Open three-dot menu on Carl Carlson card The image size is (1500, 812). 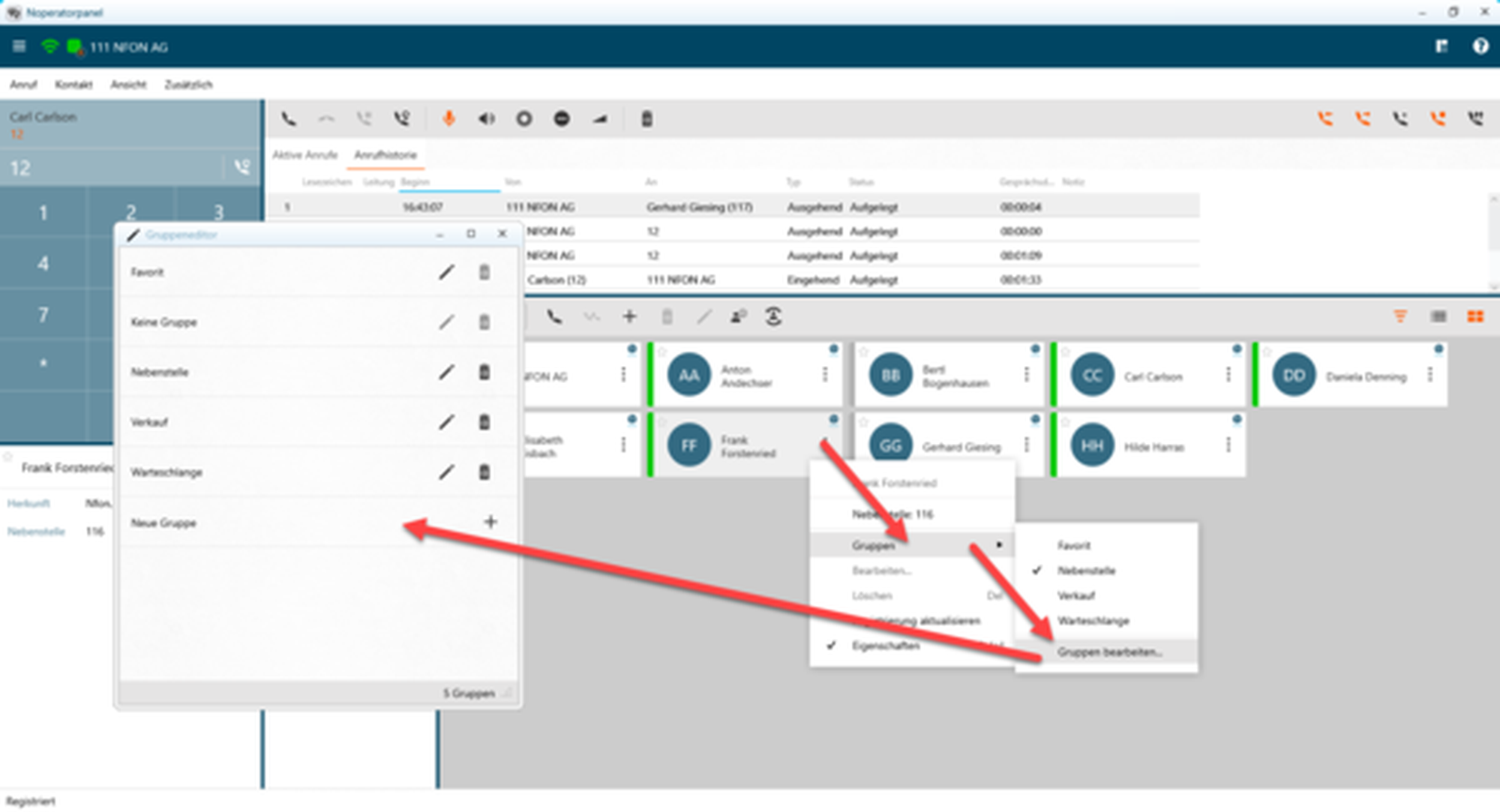coord(1228,374)
